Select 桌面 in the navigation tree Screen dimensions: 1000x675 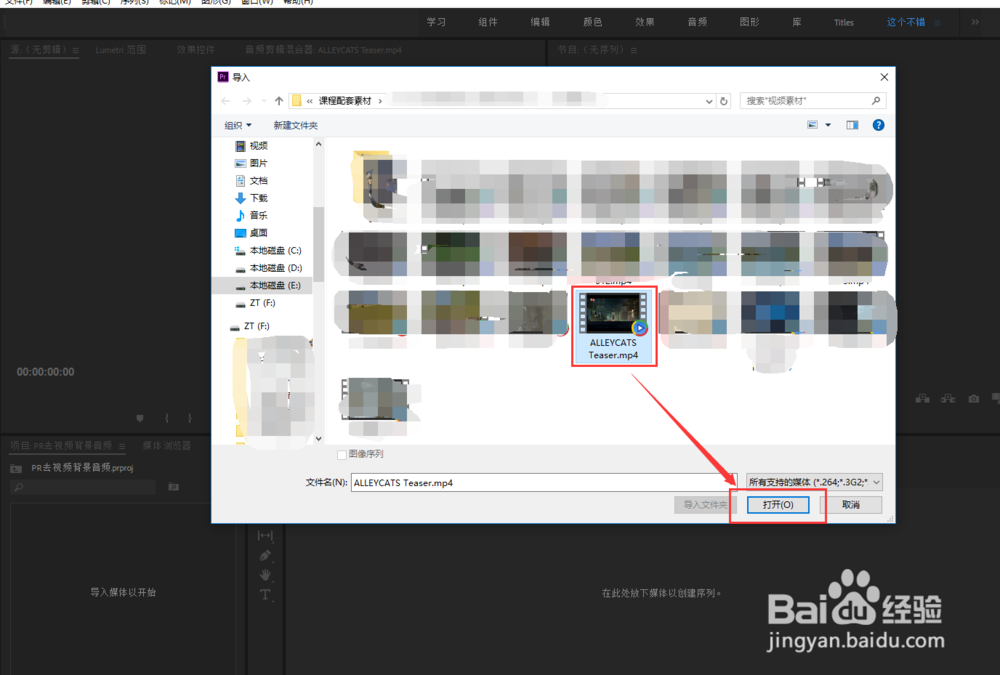click(x=258, y=233)
